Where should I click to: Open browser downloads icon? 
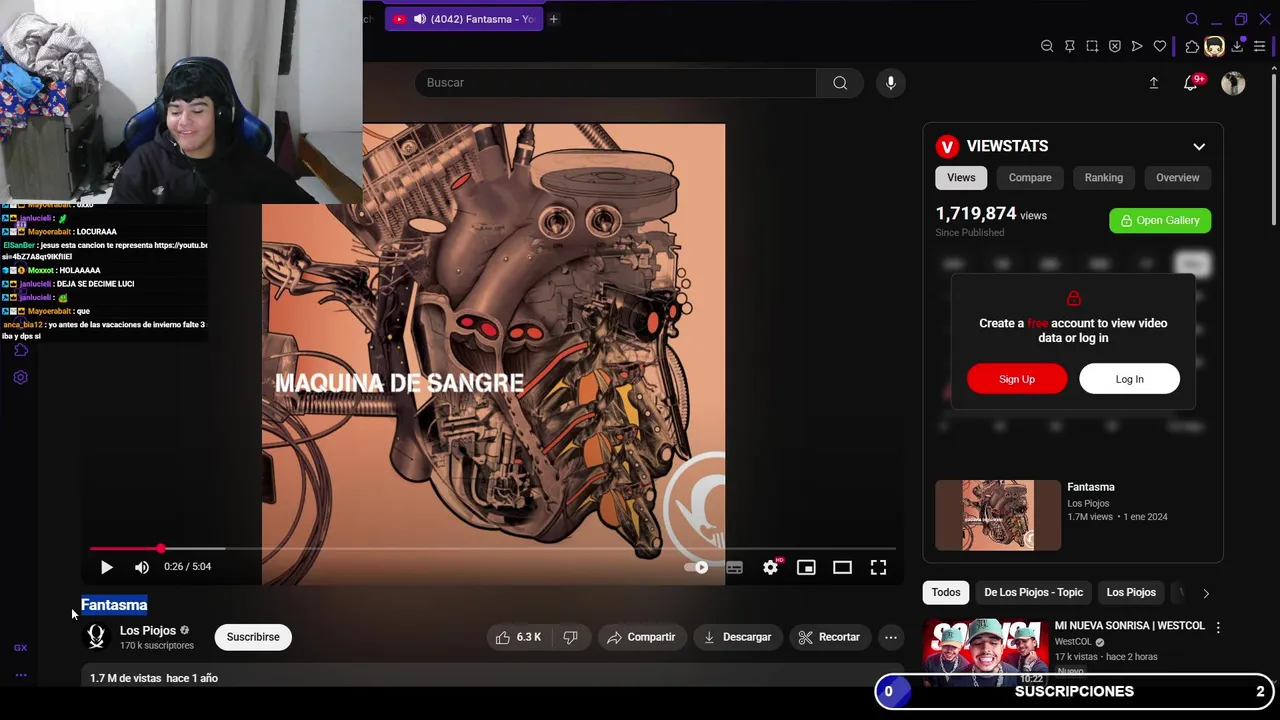click(x=1237, y=46)
